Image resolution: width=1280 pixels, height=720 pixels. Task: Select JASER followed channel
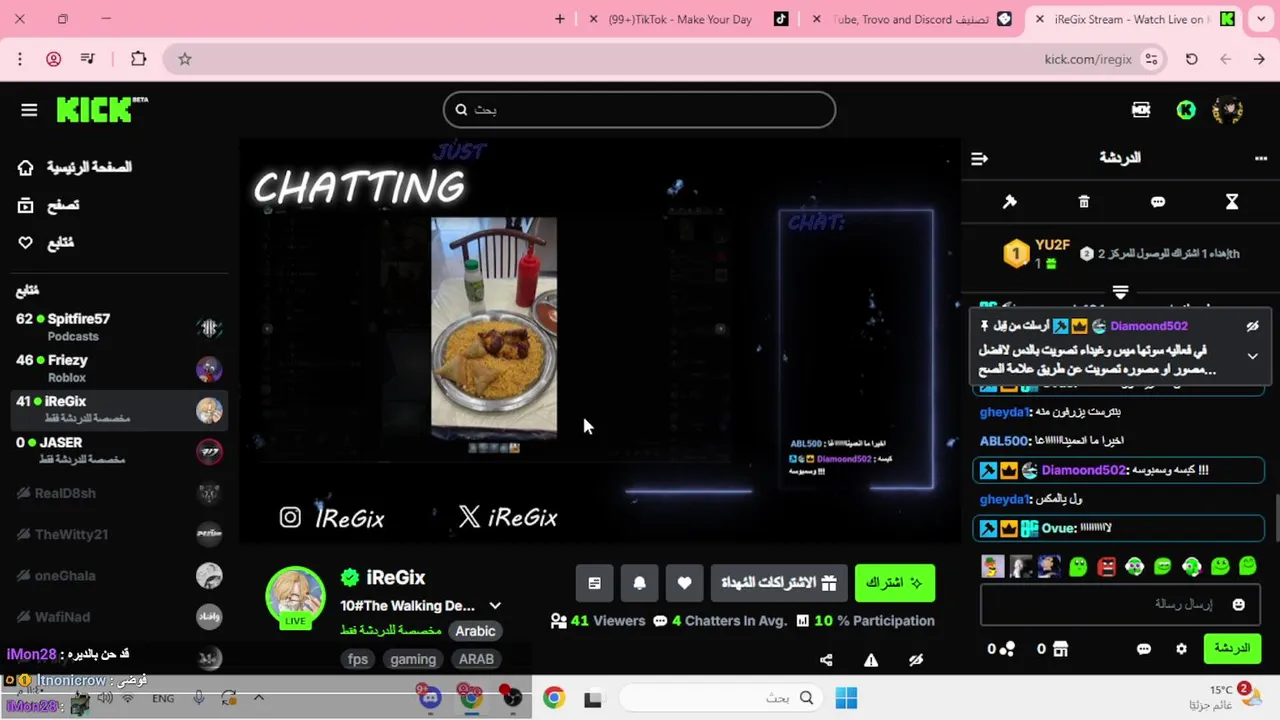tap(118, 451)
